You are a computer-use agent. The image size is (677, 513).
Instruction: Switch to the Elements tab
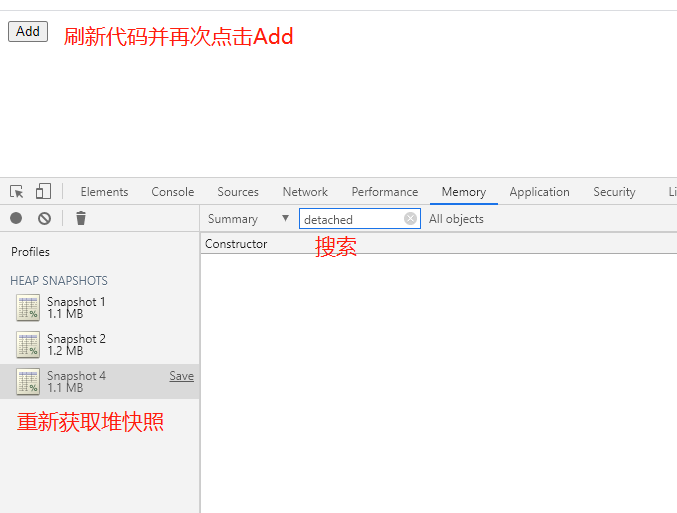[x=104, y=192]
